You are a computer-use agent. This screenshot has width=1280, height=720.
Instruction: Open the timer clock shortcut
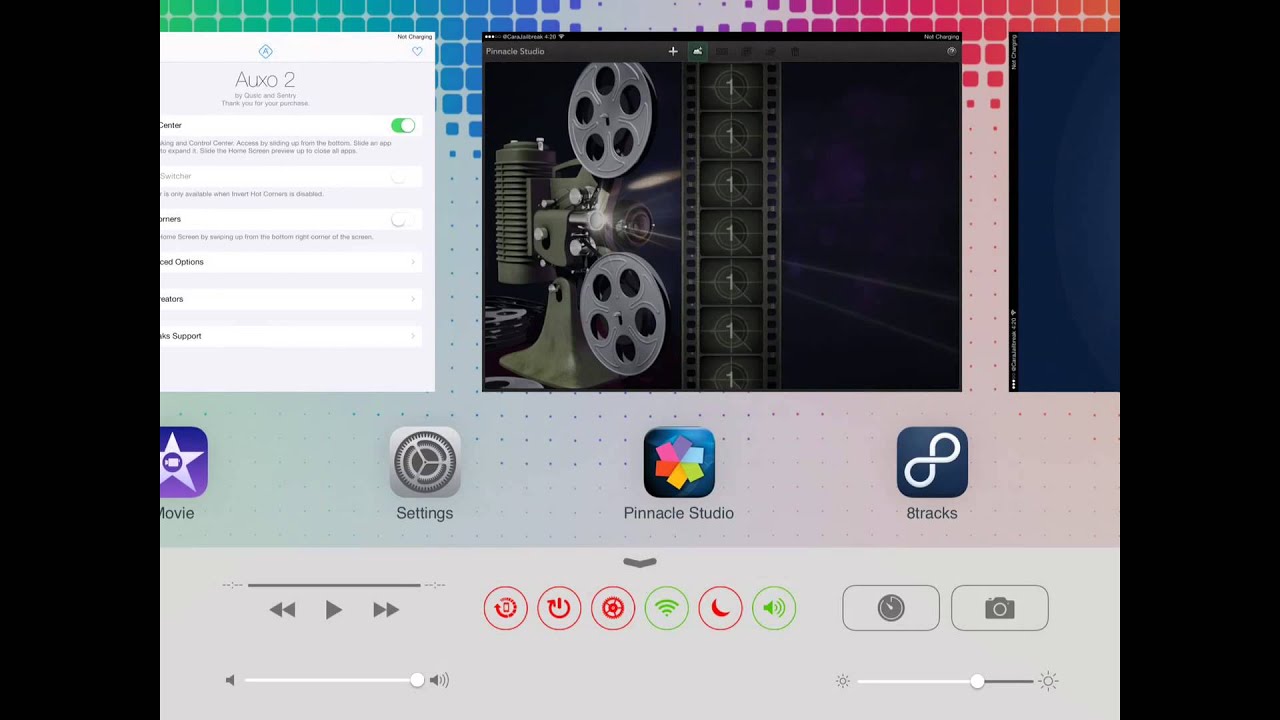pyautogui.click(x=891, y=608)
